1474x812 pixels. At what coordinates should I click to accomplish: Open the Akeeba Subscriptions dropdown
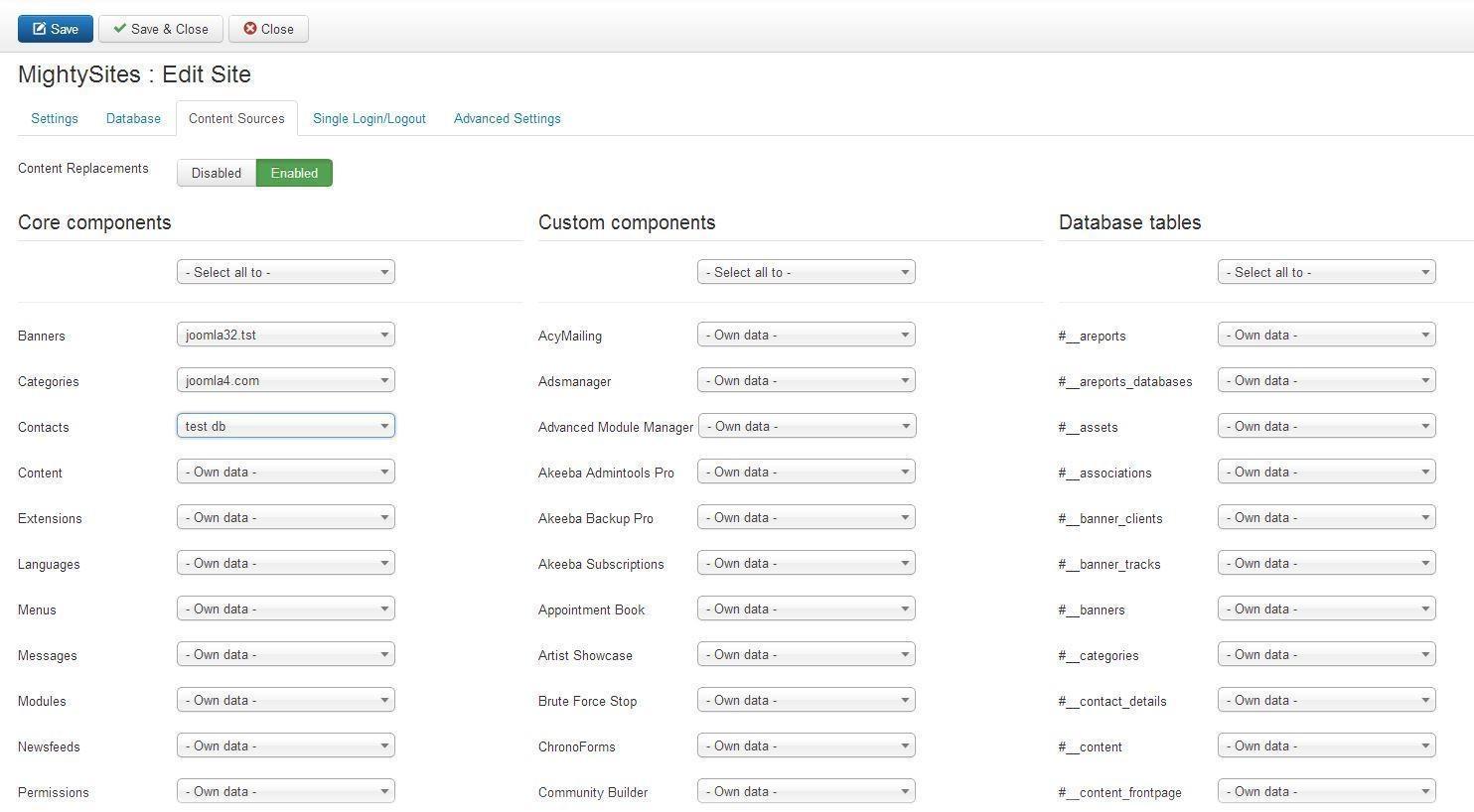point(807,563)
